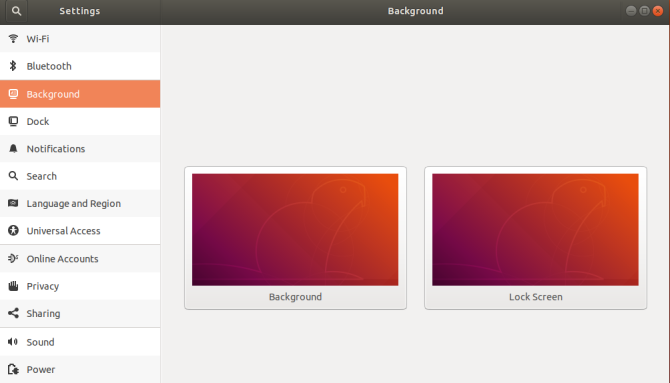Click the Bluetooth symbol icon
The height and width of the screenshot is (383, 670).
(x=13, y=66)
